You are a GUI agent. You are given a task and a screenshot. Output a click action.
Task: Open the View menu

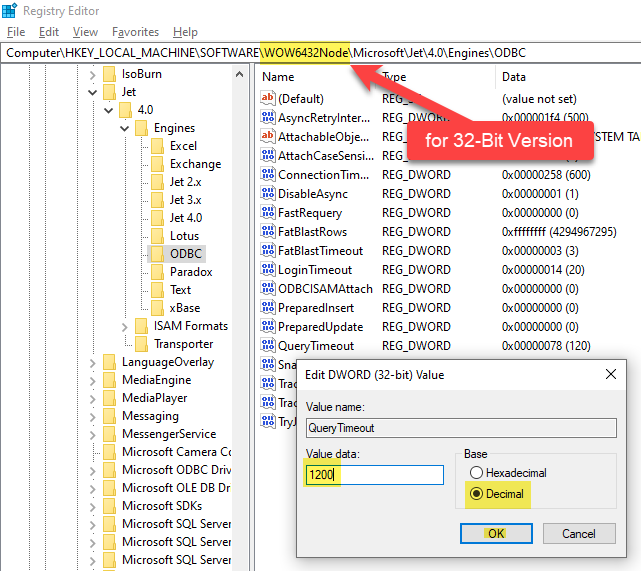tap(85, 32)
